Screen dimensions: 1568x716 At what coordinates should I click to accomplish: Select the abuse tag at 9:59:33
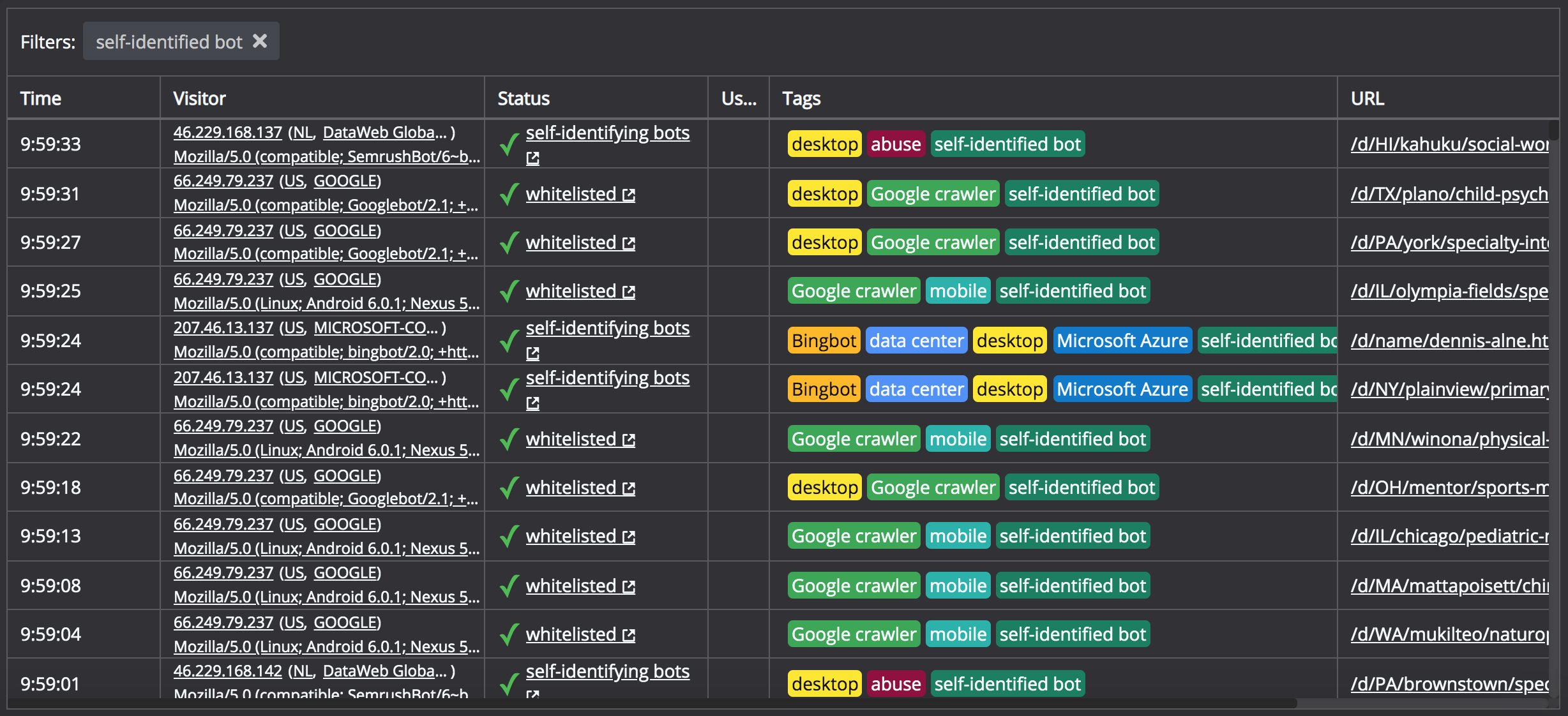coord(896,144)
